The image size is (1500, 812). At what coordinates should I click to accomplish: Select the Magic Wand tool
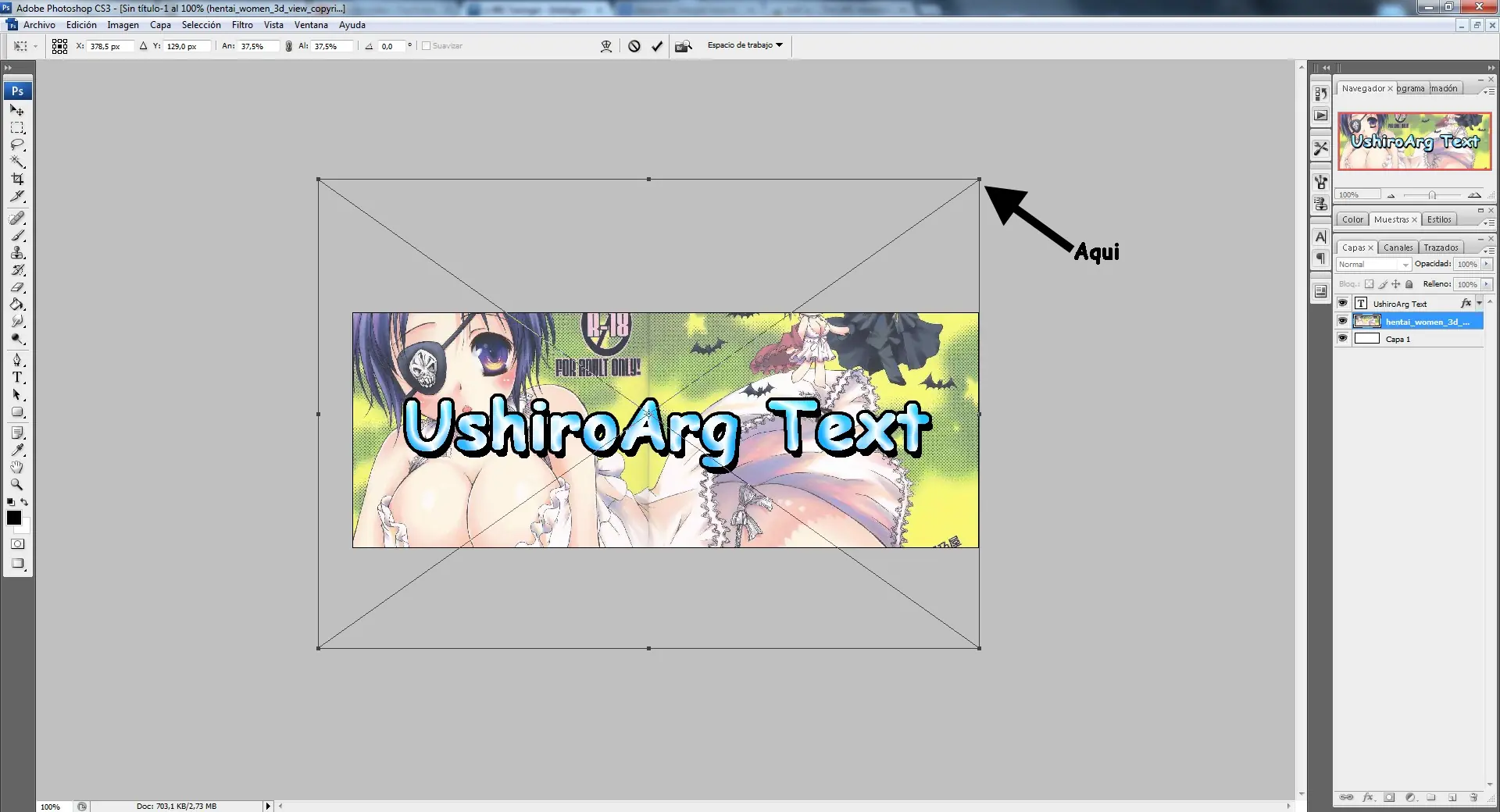pyautogui.click(x=17, y=162)
